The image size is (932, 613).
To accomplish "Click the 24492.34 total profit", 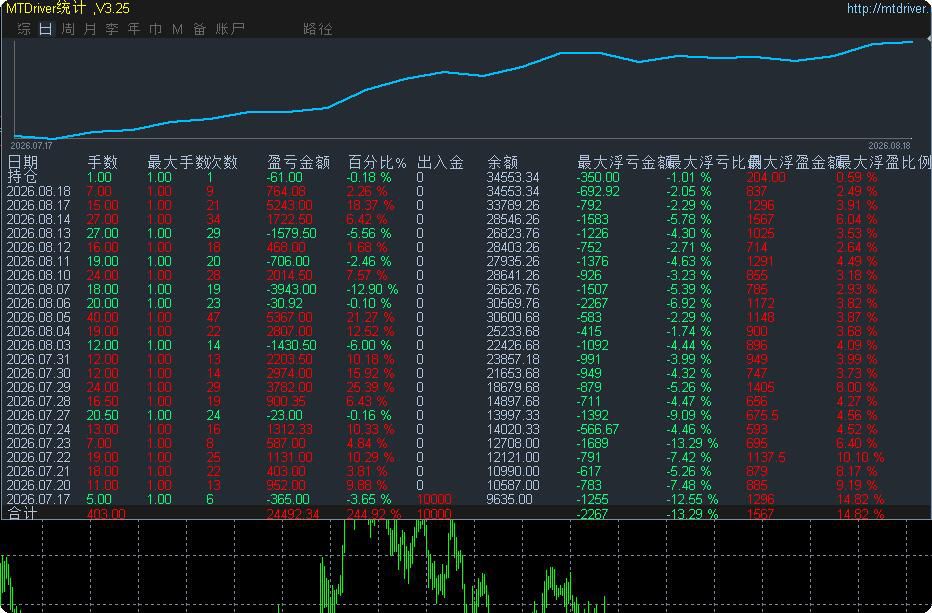I will coord(293,513).
